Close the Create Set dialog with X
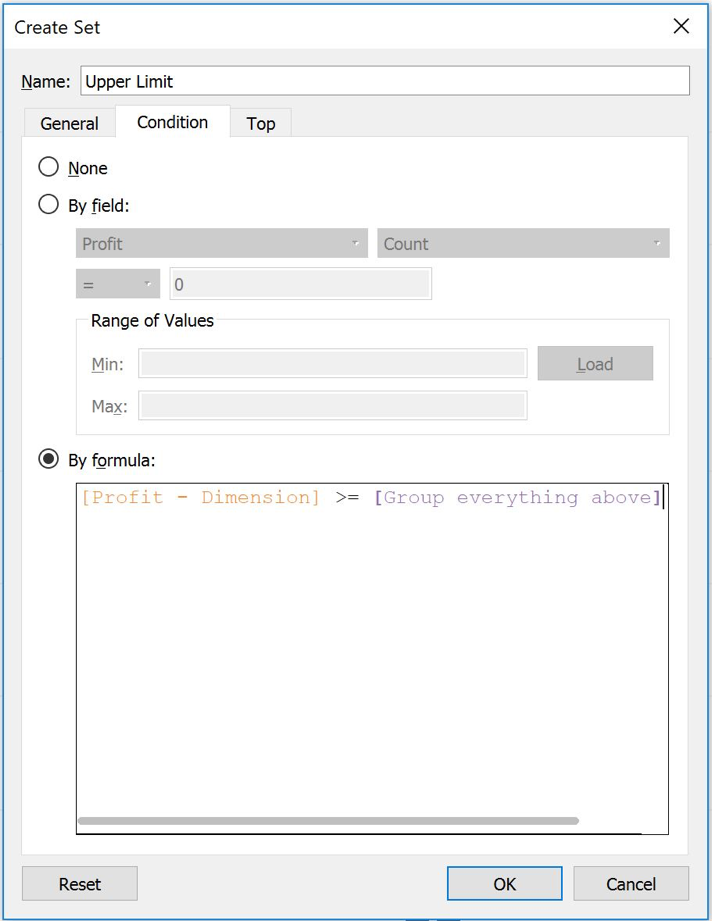Viewport: 712px width, 921px height. [x=681, y=27]
